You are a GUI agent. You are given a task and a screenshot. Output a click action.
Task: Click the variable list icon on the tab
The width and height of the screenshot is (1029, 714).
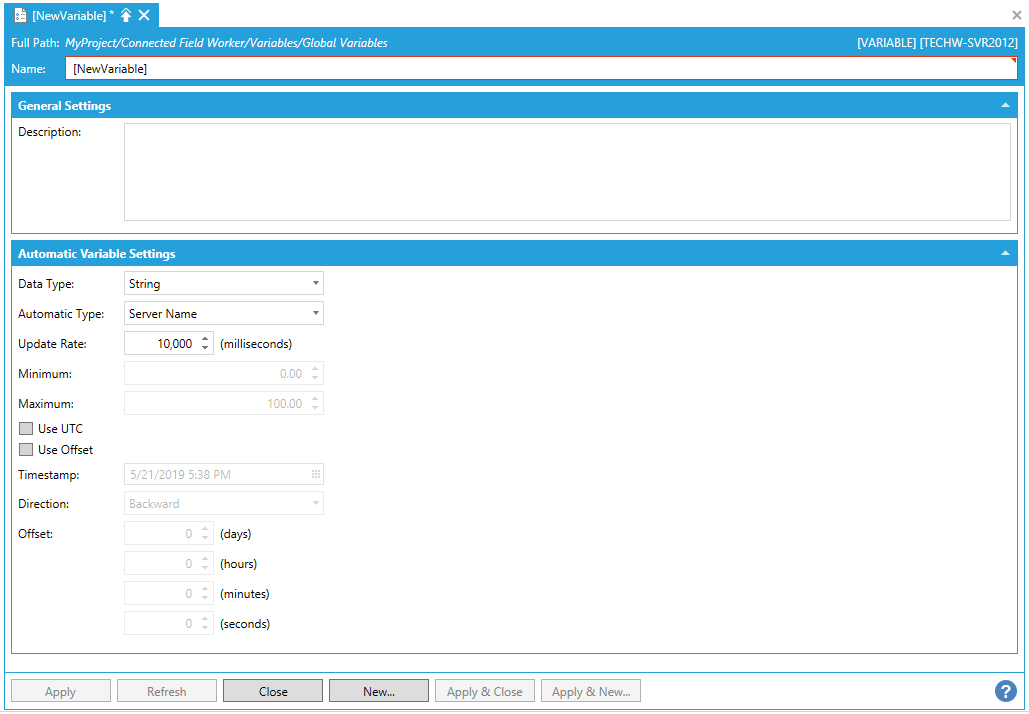click(20, 15)
